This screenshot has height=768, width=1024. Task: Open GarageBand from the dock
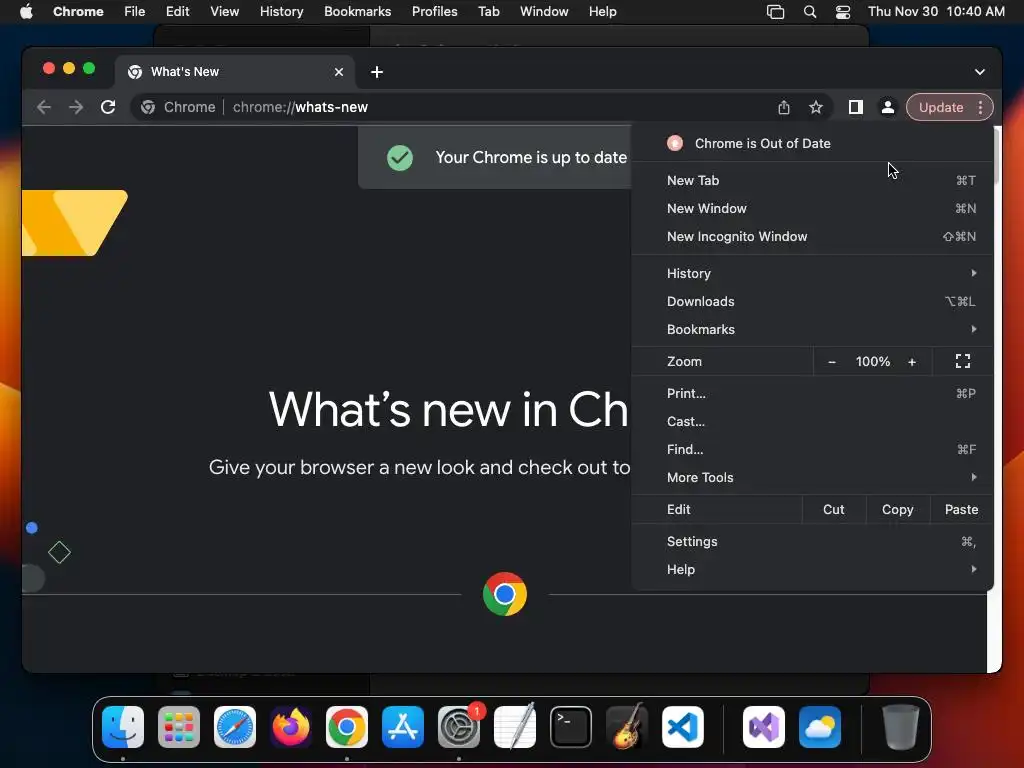point(627,727)
